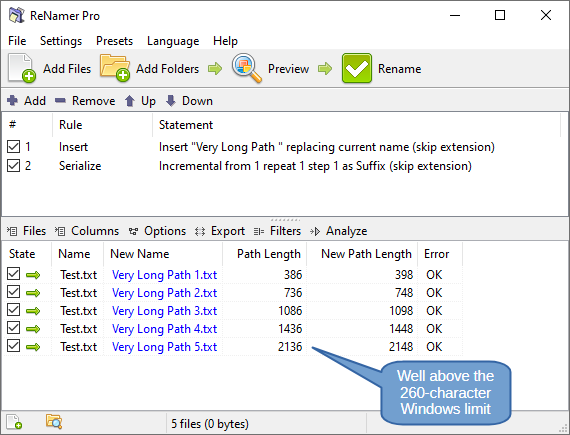The image size is (570, 435).
Task: Click path length value 386
Action: click(293, 275)
